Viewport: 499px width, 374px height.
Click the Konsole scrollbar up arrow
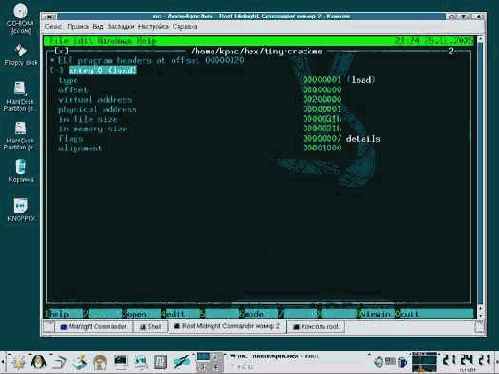pos(480,39)
